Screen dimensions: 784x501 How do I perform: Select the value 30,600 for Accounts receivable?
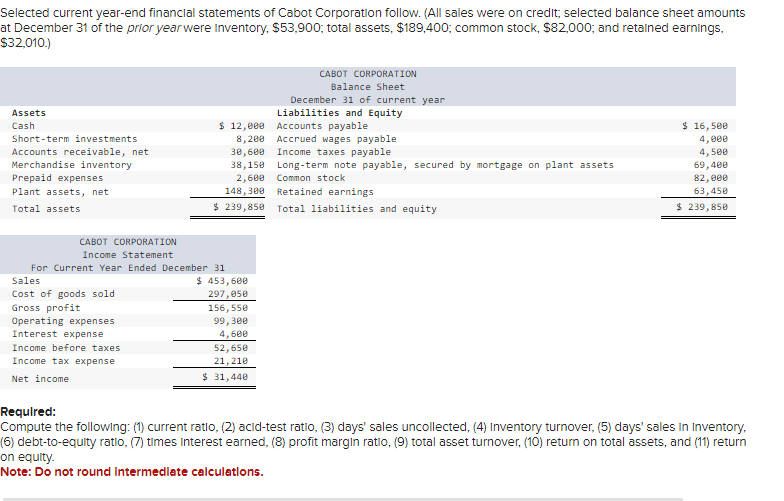tap(248, 152)
